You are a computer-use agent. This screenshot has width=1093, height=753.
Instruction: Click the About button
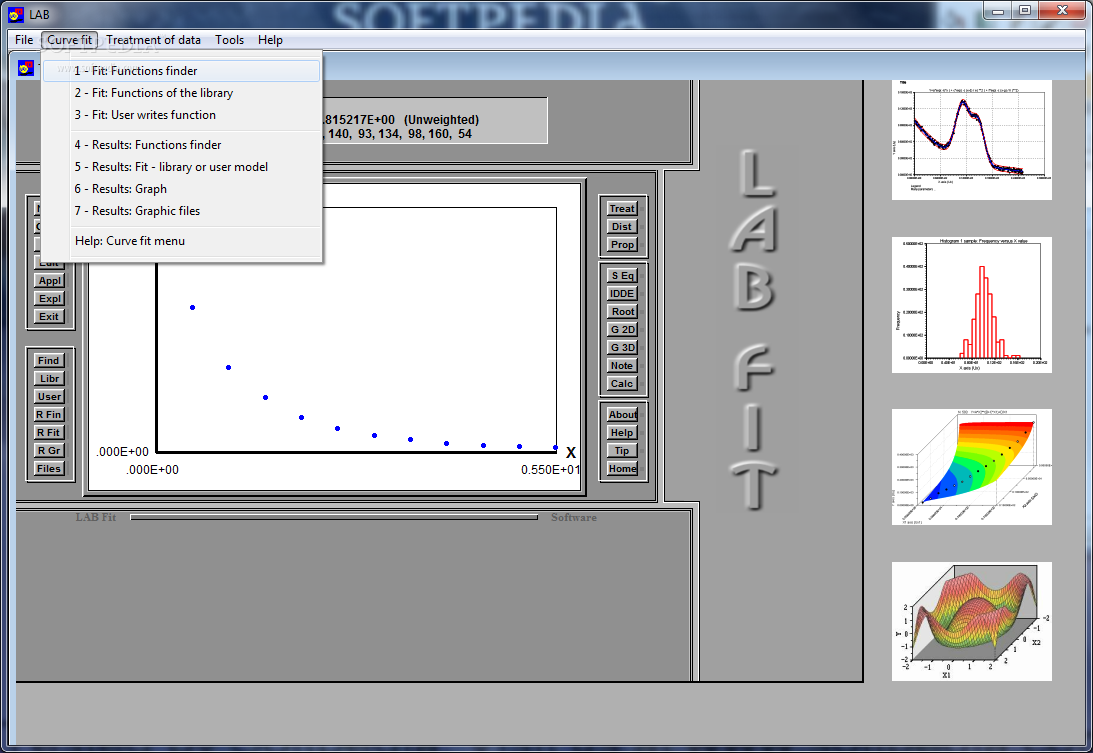tap(622, 415)
